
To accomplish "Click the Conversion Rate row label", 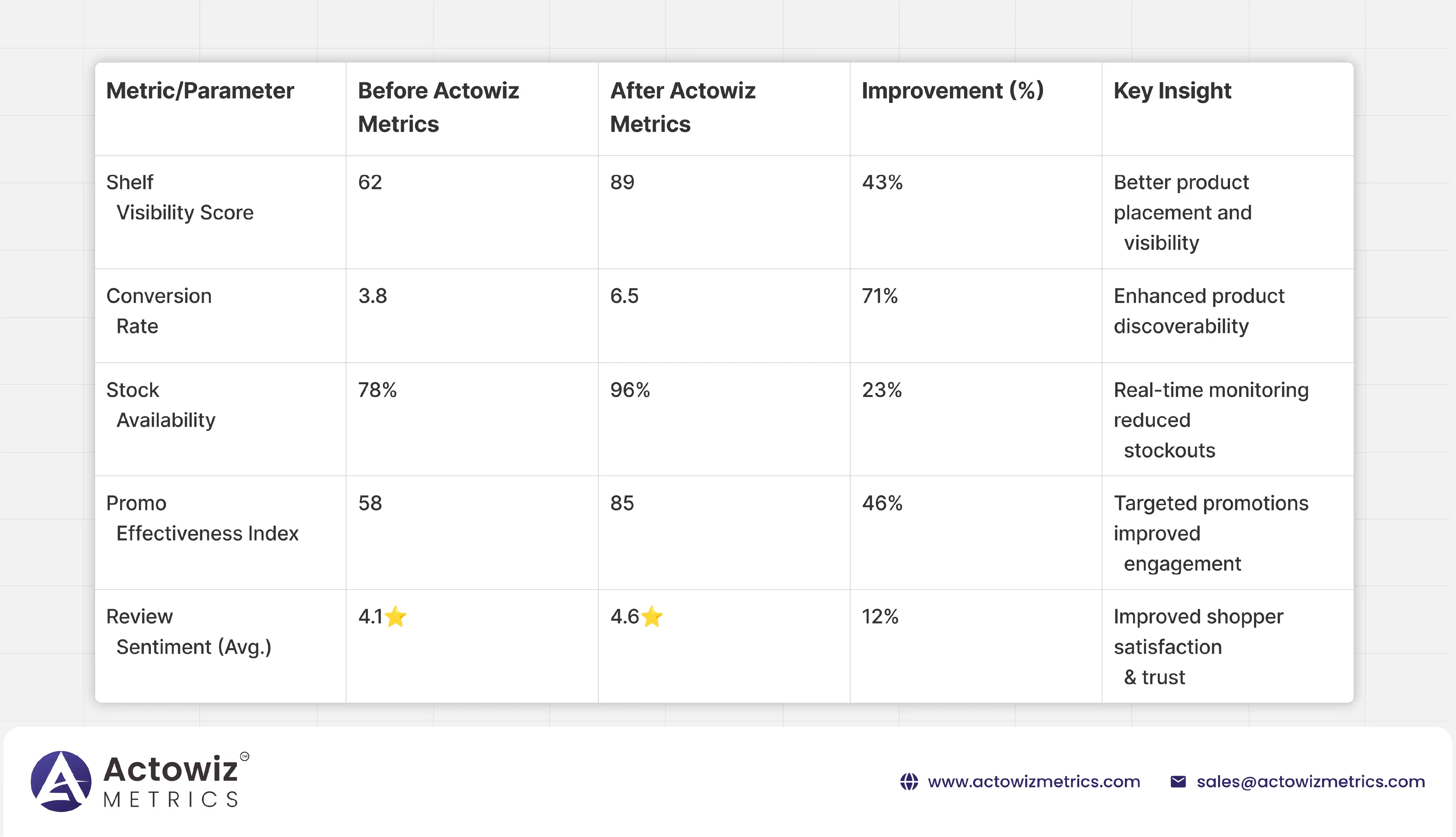I will (x=159, y=311).
